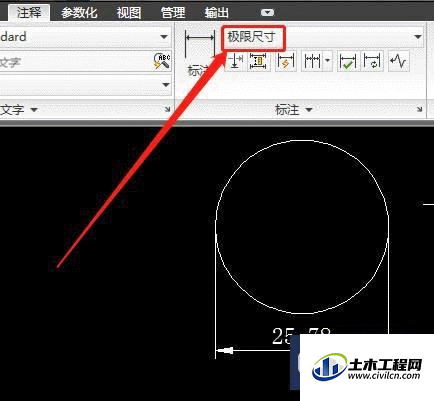Activate the Quick Dimension lightning icon
Image resolution: width=434 pixels, height=401 pixels.
pos(286,61)
